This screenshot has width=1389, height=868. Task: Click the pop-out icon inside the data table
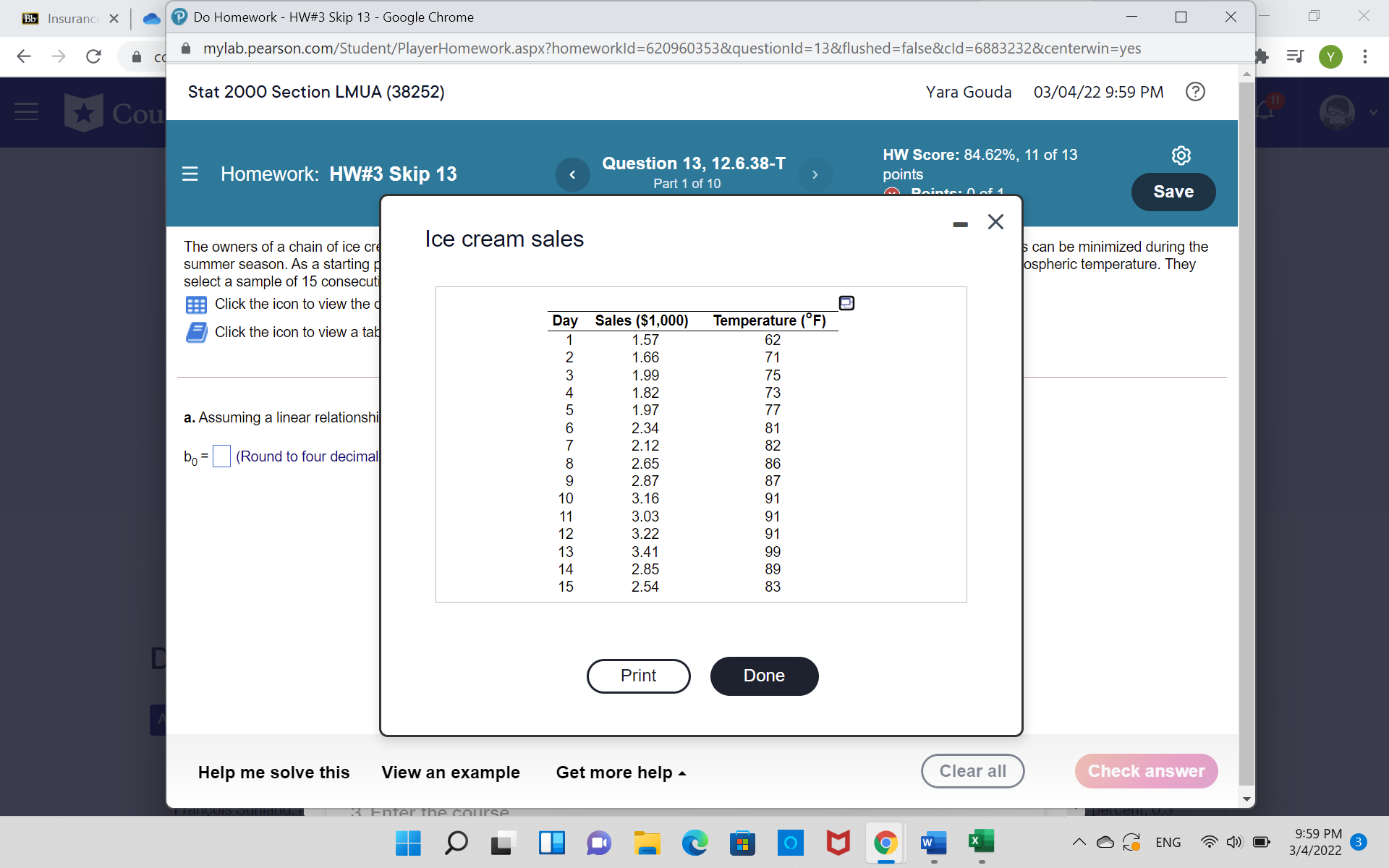[x=845, y=302]
